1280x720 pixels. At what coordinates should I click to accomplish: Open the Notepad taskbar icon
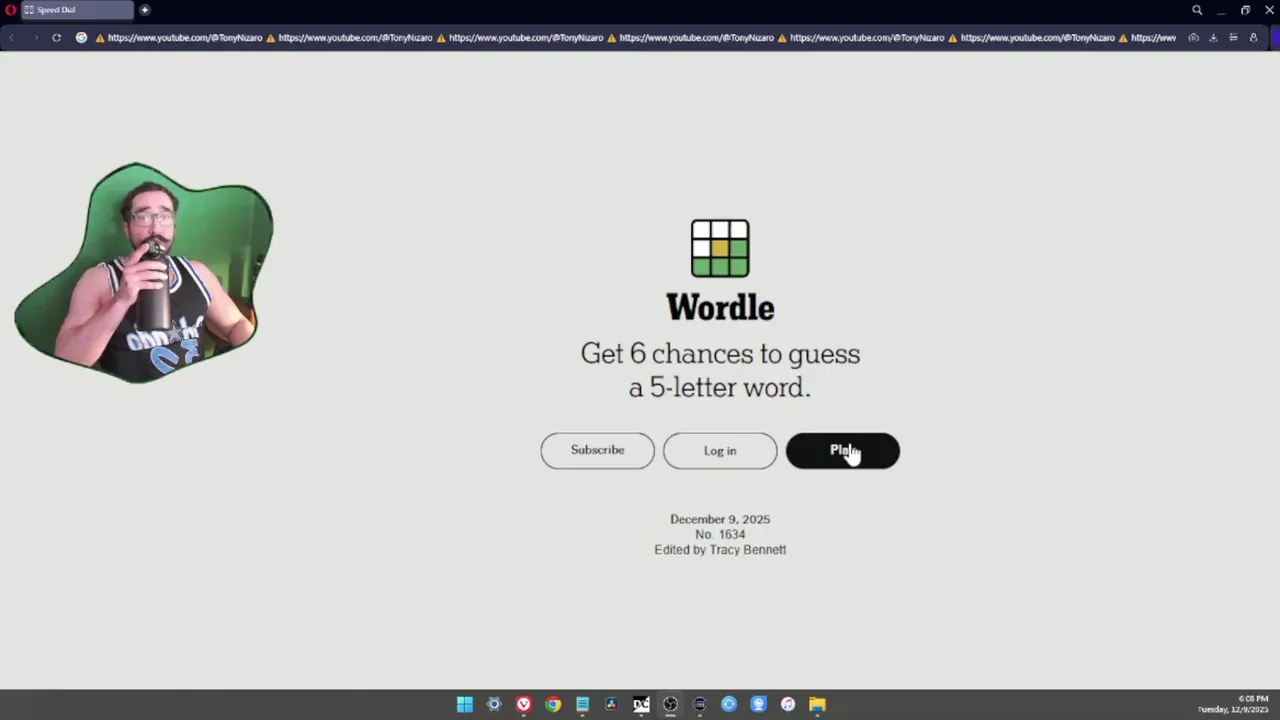point(582,704)
